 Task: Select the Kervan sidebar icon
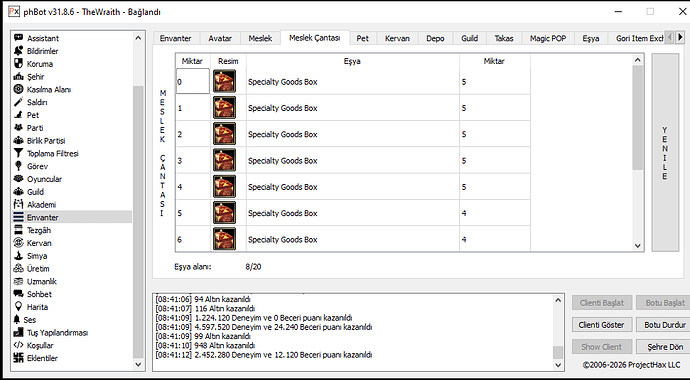(x=18, y=242)
